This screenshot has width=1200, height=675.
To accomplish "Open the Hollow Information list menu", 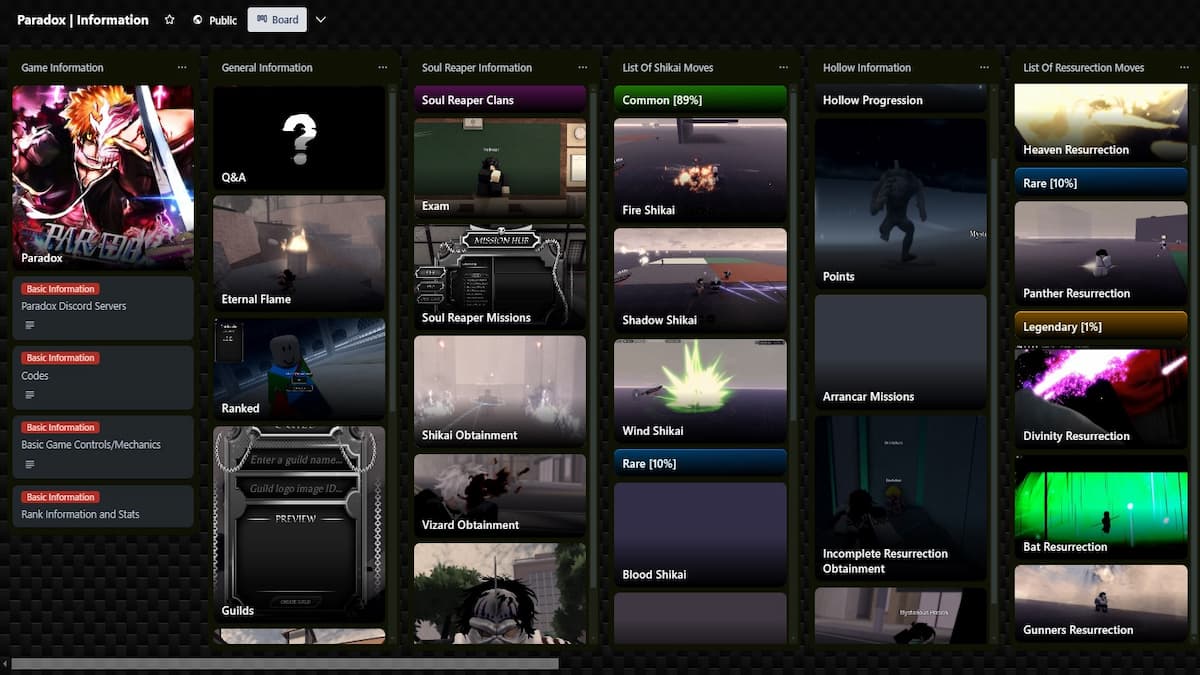I will point(983,67).
